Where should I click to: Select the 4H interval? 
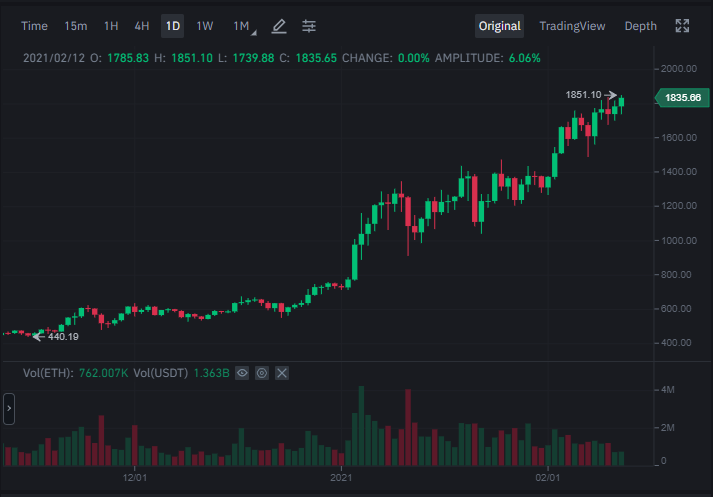pos(141,26)
